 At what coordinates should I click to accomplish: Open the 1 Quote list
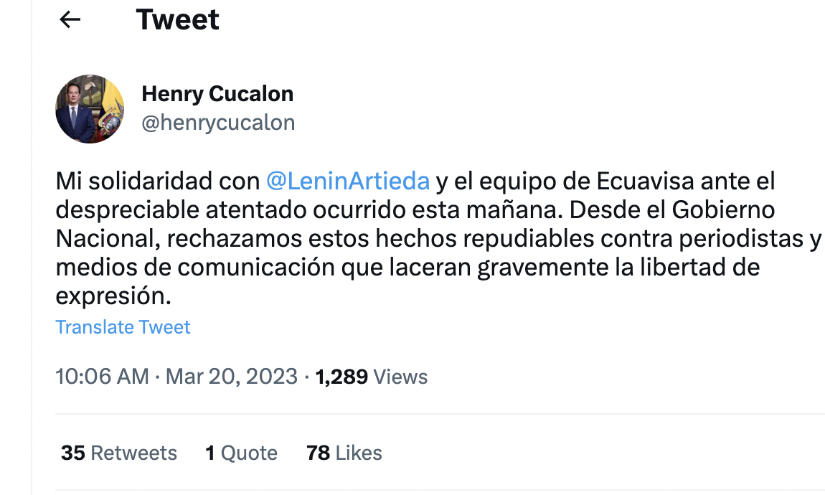coord(241,453)
